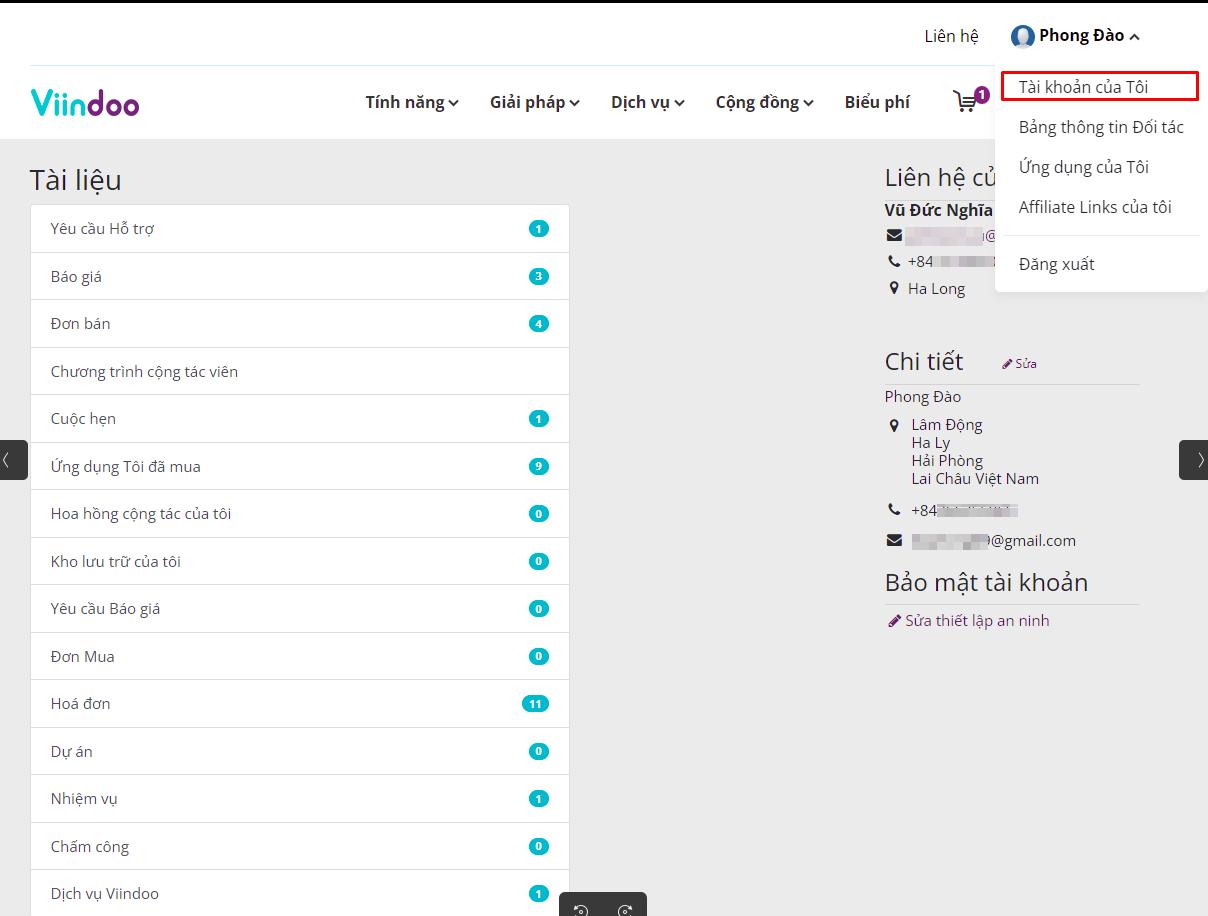Screen dimensions: 1208x916
Task: Click the Ứng dụng Tôi đã mua badge 9
Action: tap(539, 466)
